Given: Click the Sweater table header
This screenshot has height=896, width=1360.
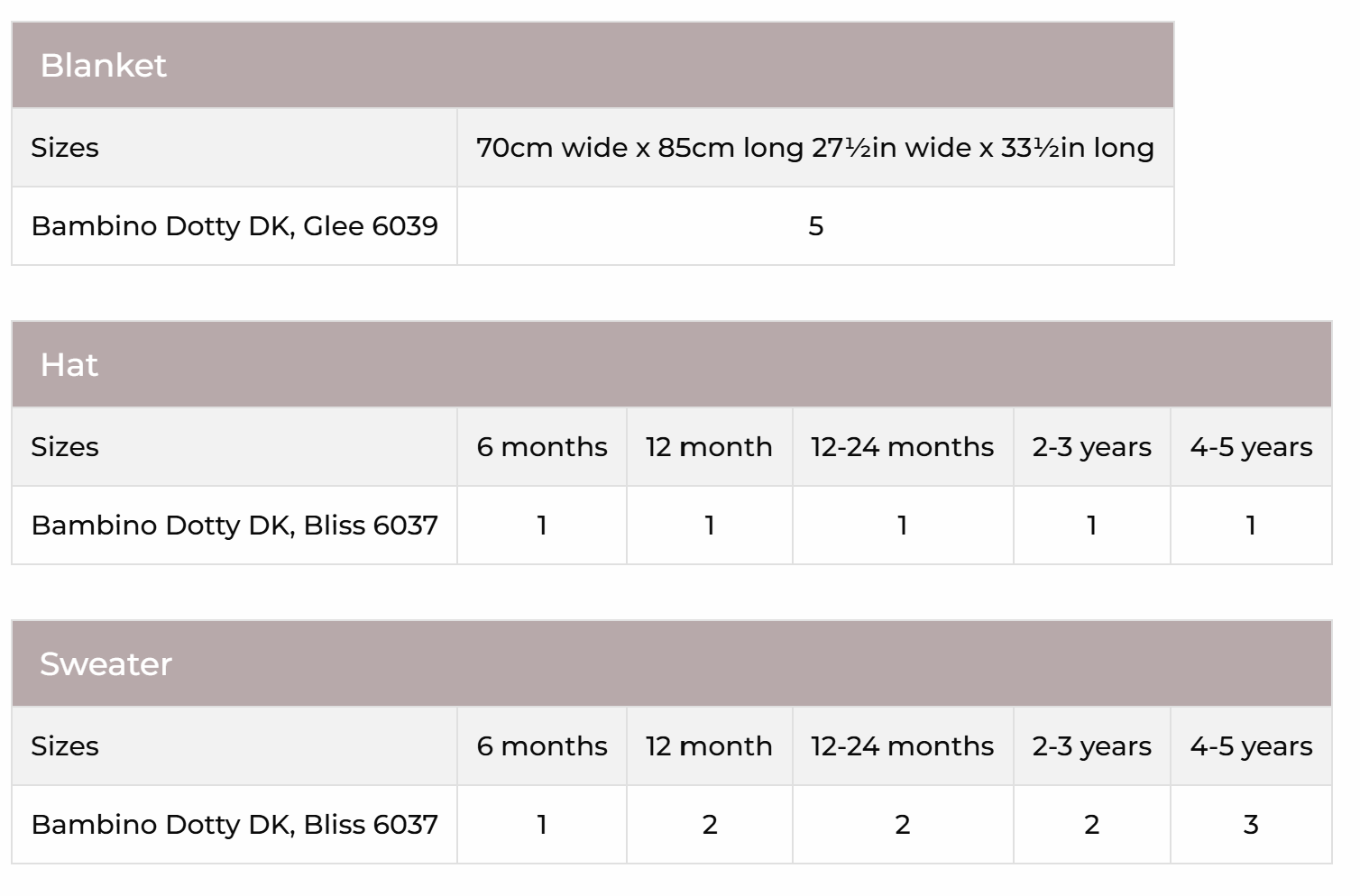Looking at the screenshot, I should pyautogui.click(x=106, y=664).
